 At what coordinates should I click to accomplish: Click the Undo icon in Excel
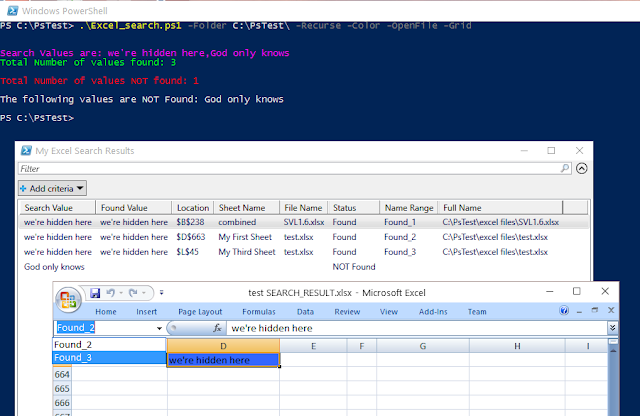[110, 292]
